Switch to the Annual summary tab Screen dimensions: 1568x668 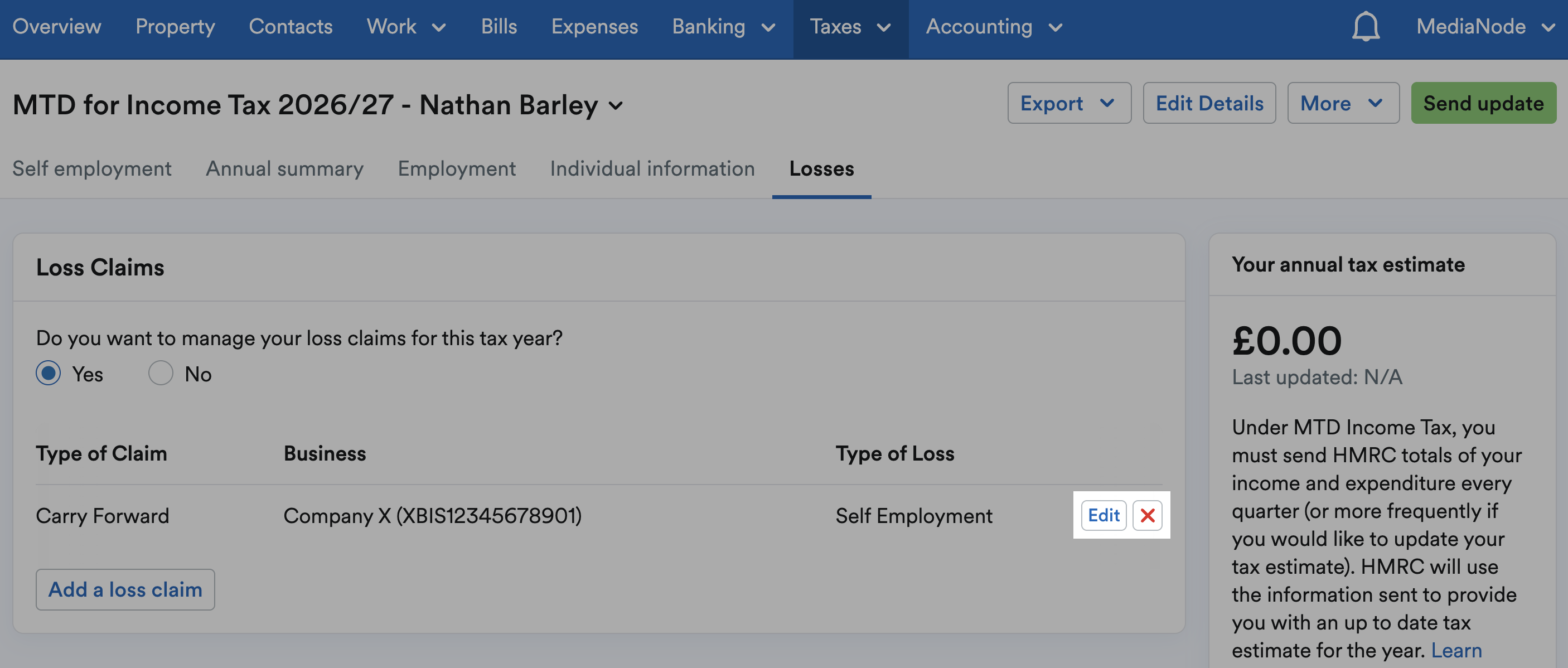pos(284,169)
